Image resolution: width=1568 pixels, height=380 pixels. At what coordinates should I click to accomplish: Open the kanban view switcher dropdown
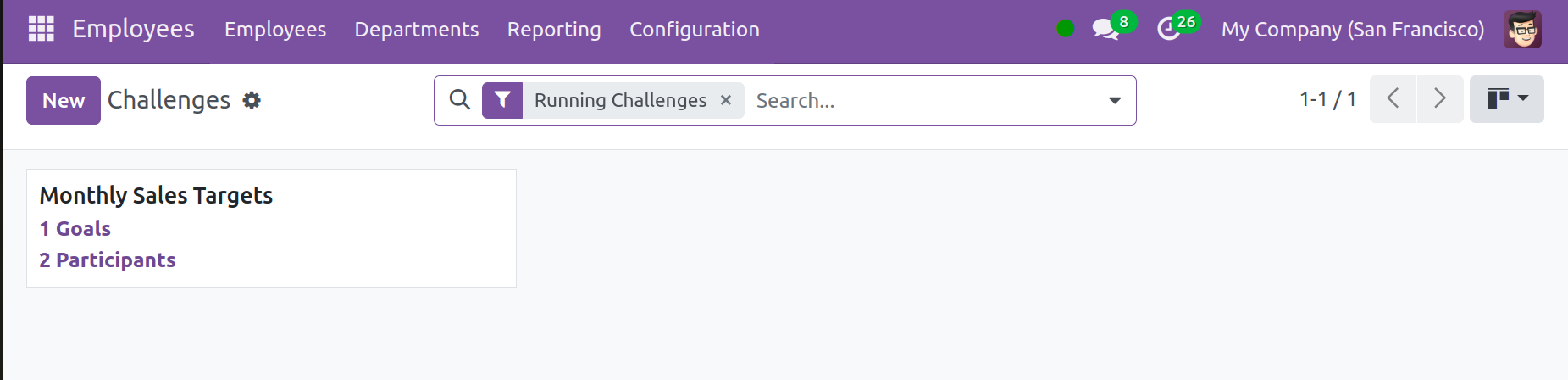point(1506,99)
